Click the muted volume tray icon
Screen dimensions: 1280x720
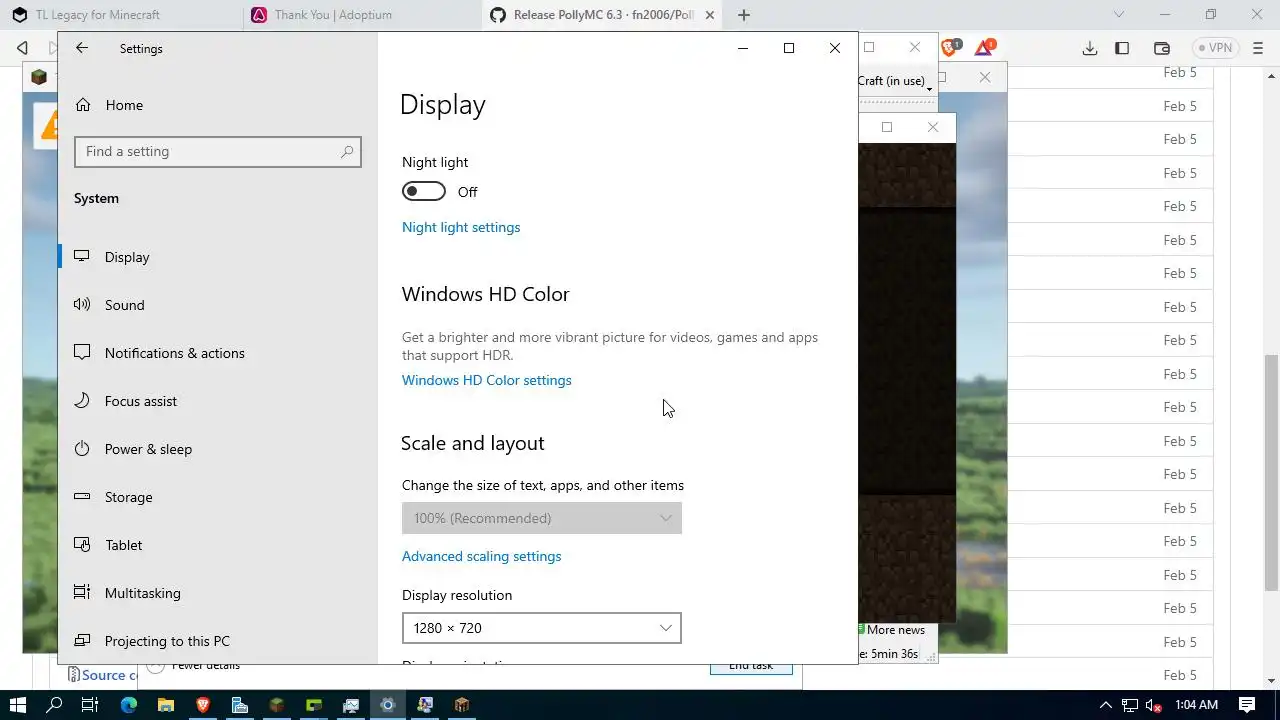point(1154,705)
